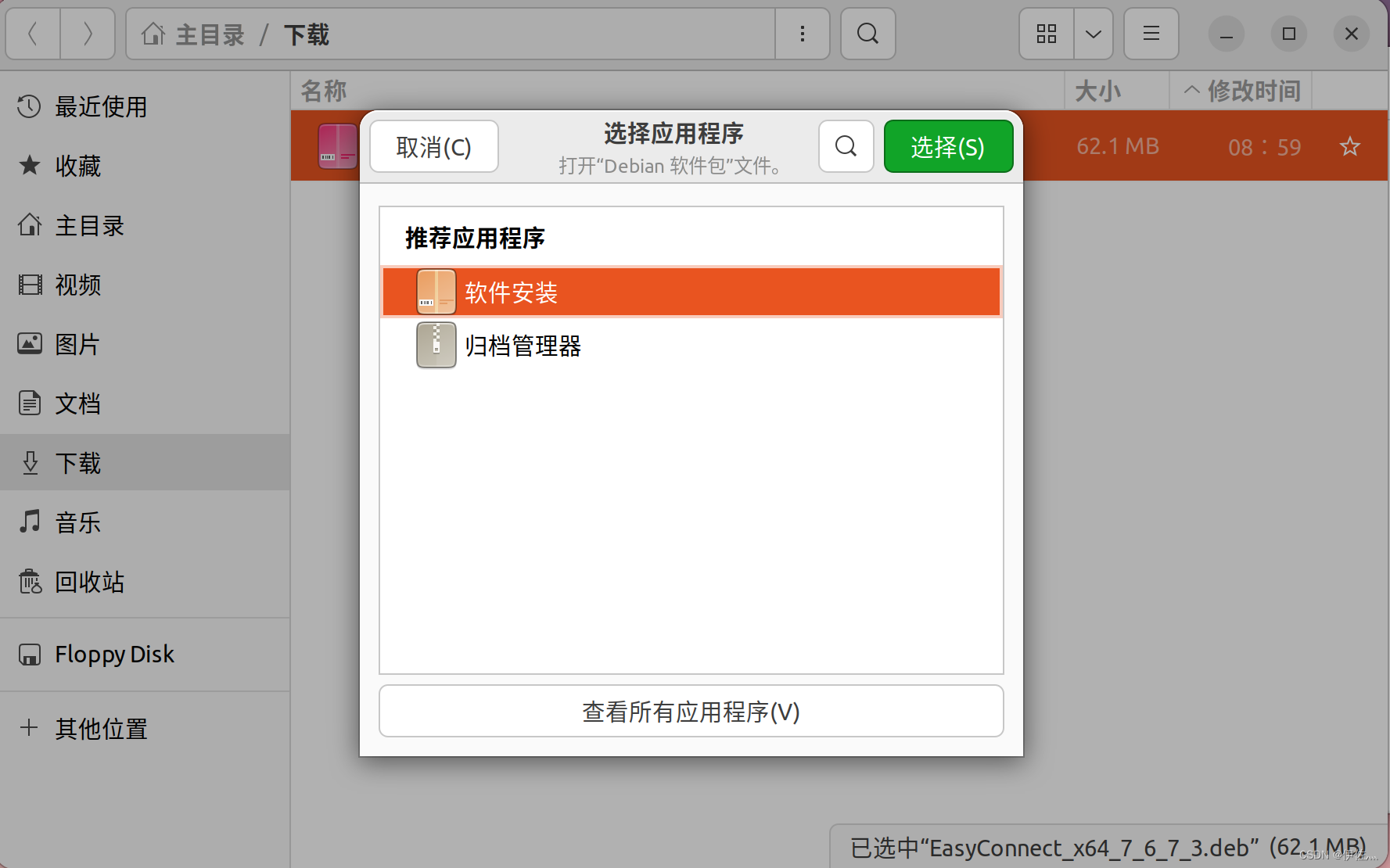This screenshot has height=868, width=1390.
Task: Click the music note icon beside 音乐
Action: (x=30, y=521)
